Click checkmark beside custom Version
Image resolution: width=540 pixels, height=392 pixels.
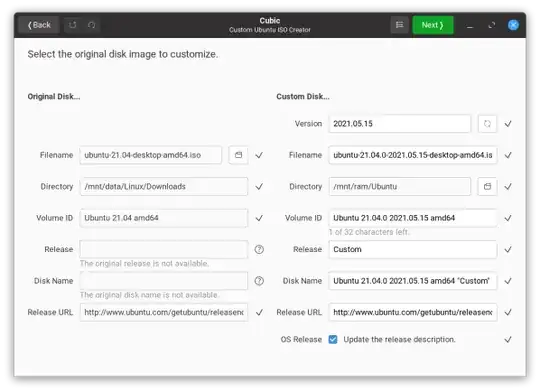tap(508, 124)
